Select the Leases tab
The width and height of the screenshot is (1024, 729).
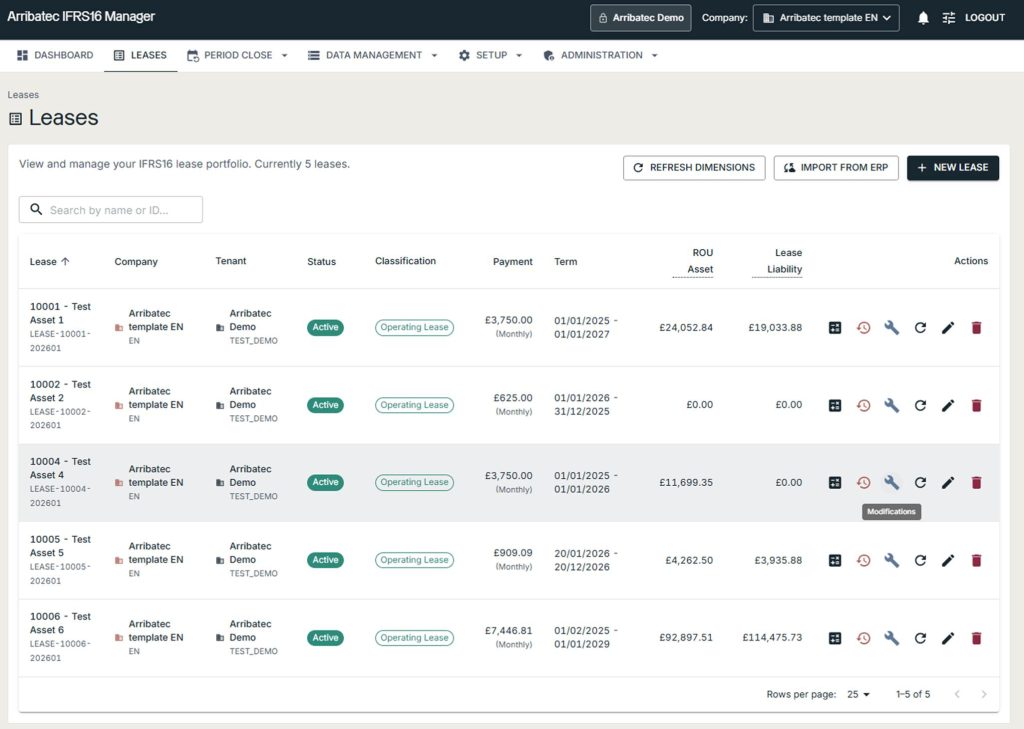pyautogui.click(x=140, y=56)
